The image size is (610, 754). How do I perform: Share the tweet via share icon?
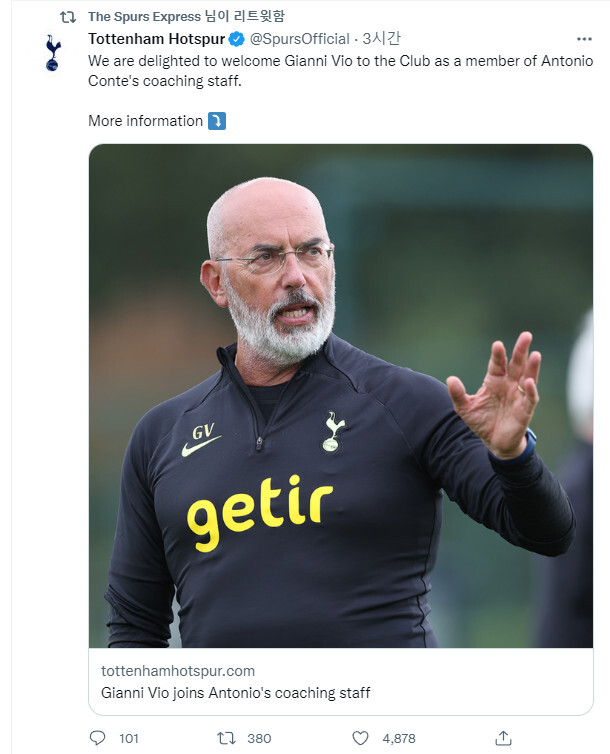(x=503, y=738)
